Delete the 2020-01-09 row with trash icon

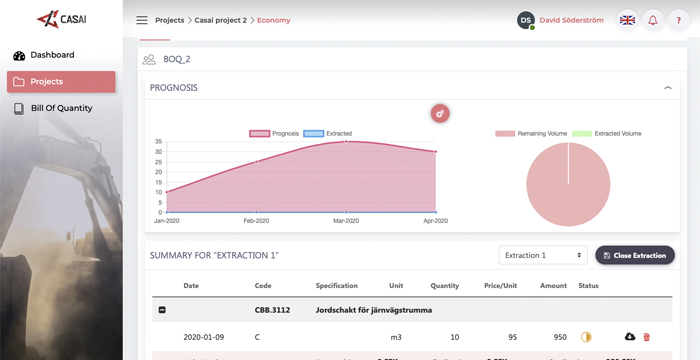[x=646, y=337]
